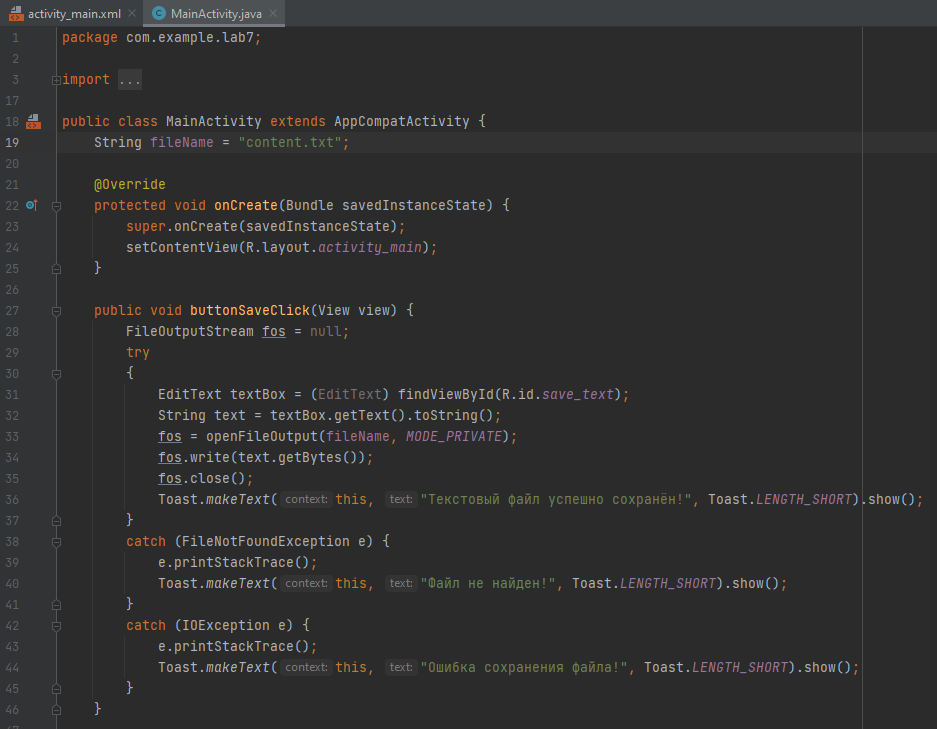Image resolution: width=937 pixels, height=729 pixels.
Task: Collapse the IOException catch block
Action: point(57,624)
